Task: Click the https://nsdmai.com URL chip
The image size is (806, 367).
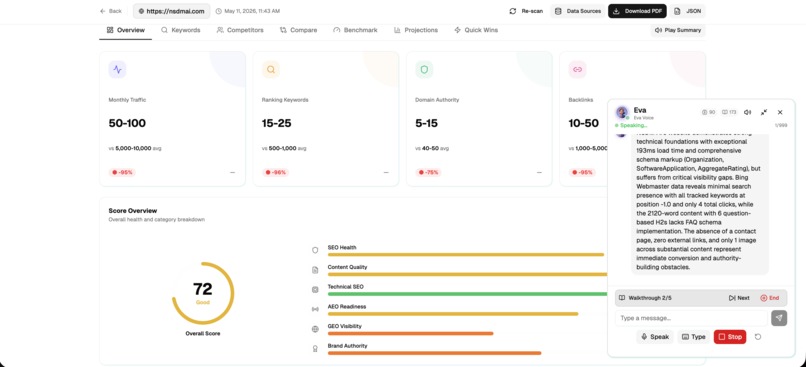Action: [x=171, y=11]
